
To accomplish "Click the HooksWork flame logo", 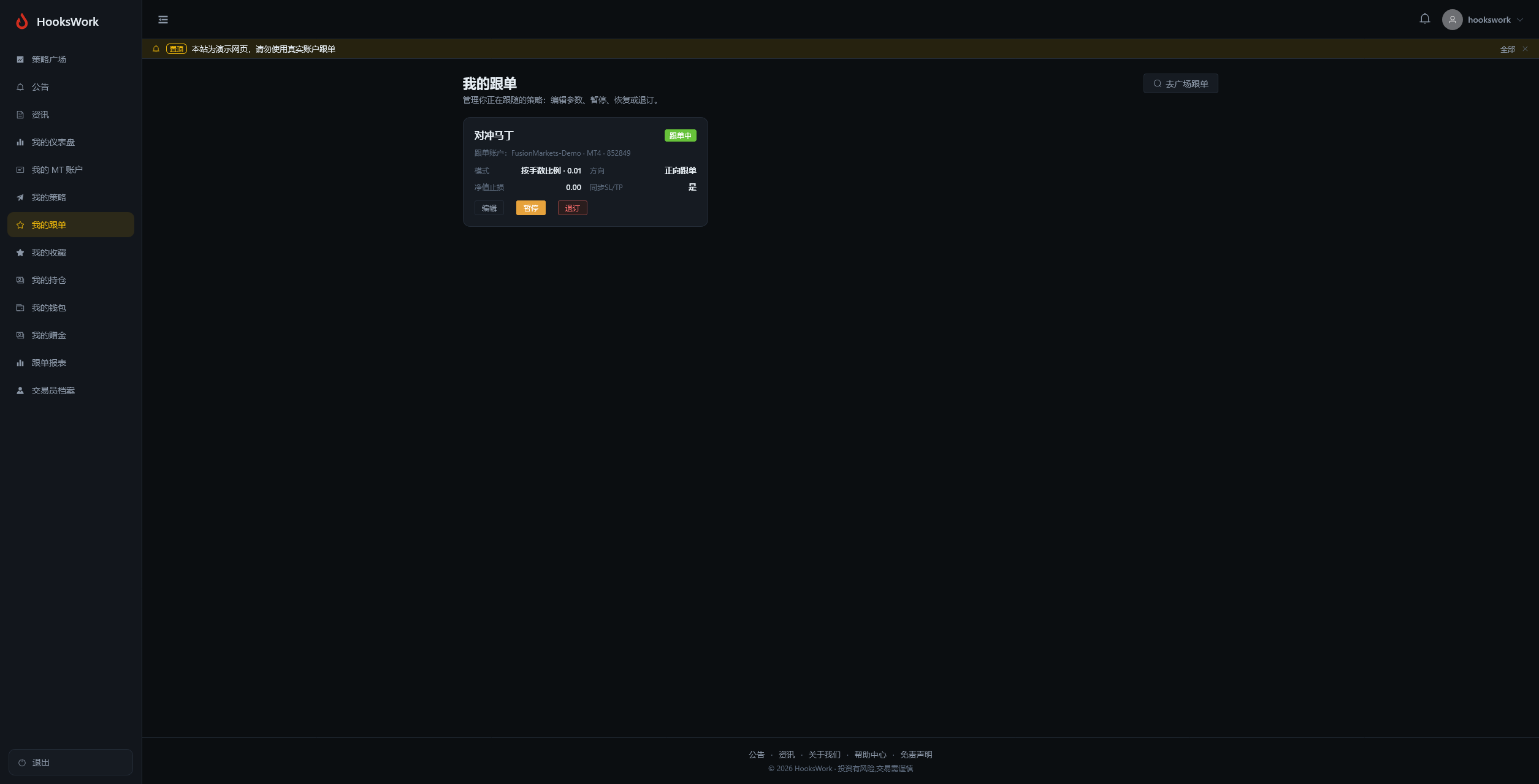I will 22,21.
